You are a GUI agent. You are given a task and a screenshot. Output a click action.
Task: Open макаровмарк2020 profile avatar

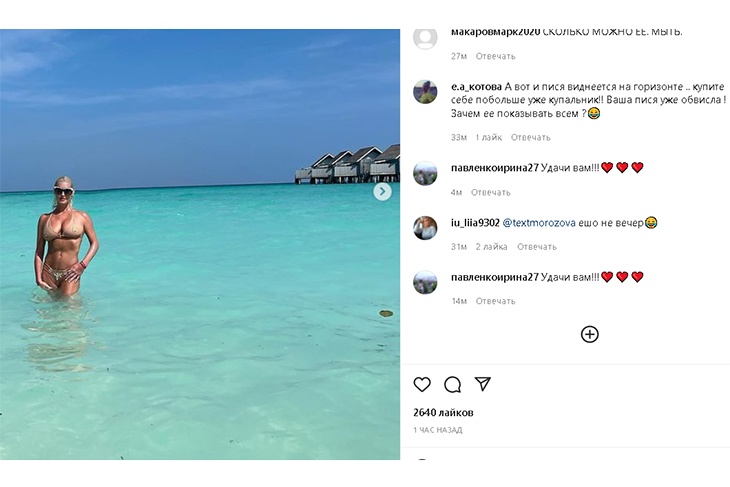click(425, 38)
